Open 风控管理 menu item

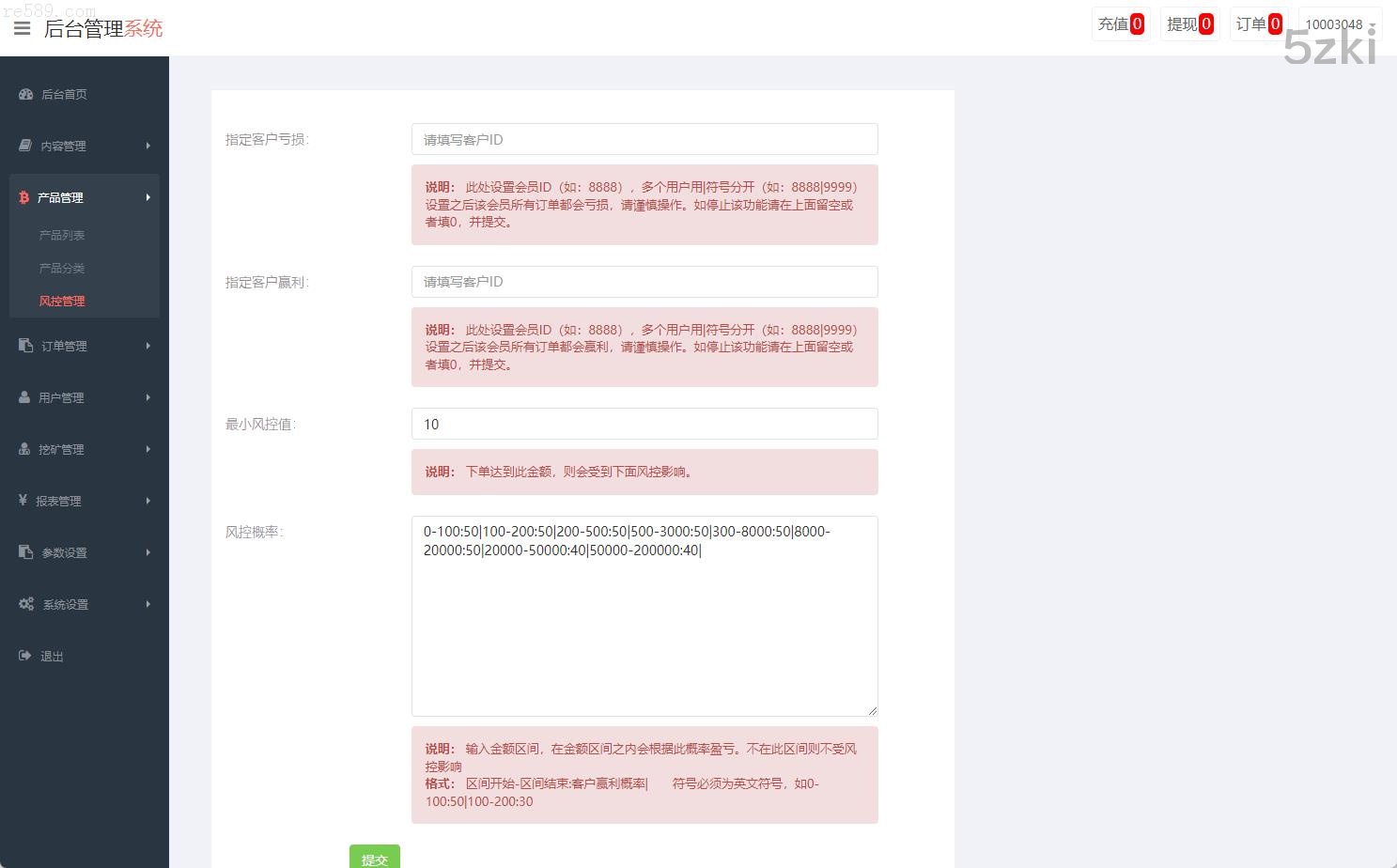pos(62,301)
